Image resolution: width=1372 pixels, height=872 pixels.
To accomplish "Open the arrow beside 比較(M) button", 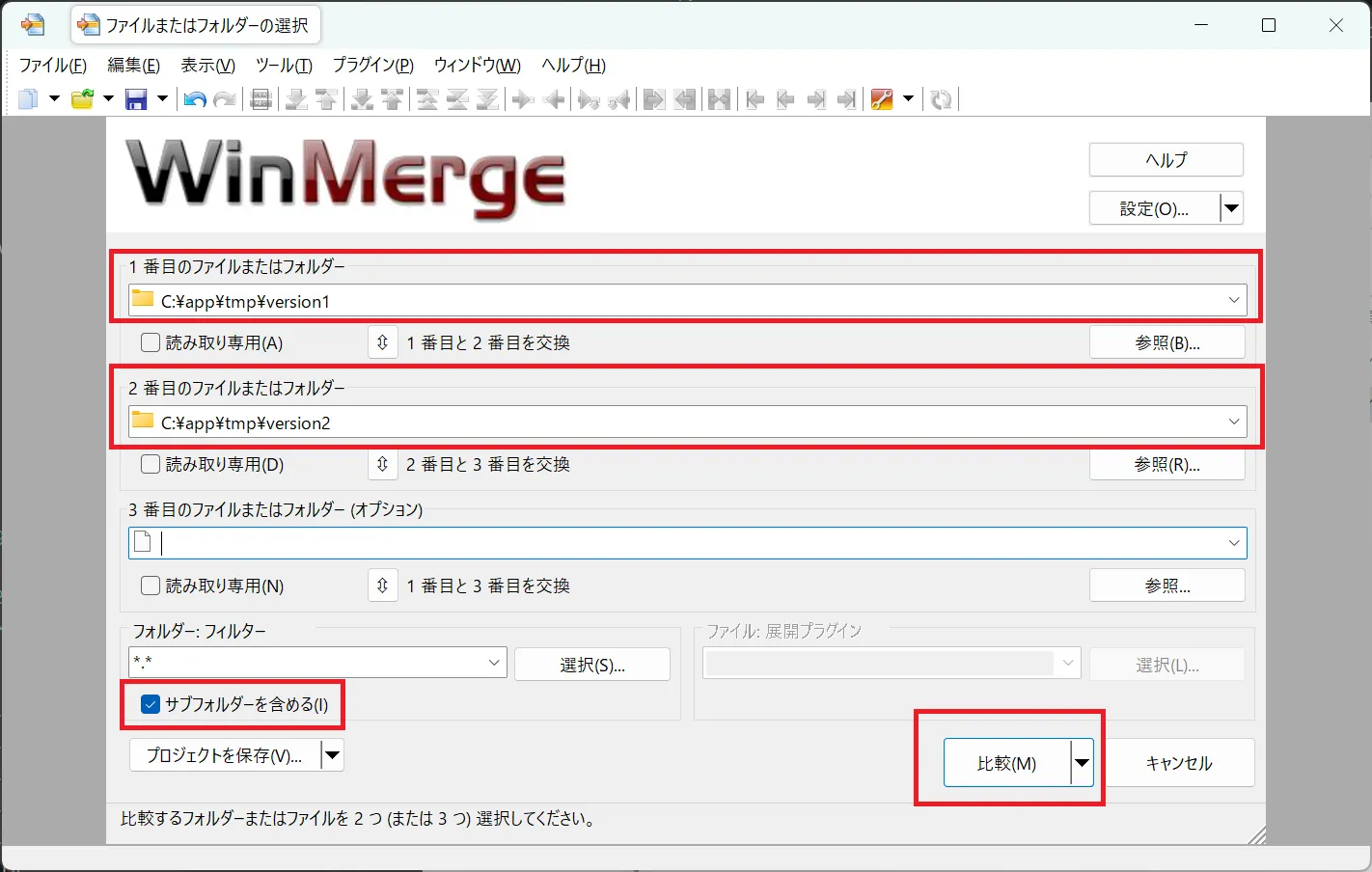I will point(1082,763).
